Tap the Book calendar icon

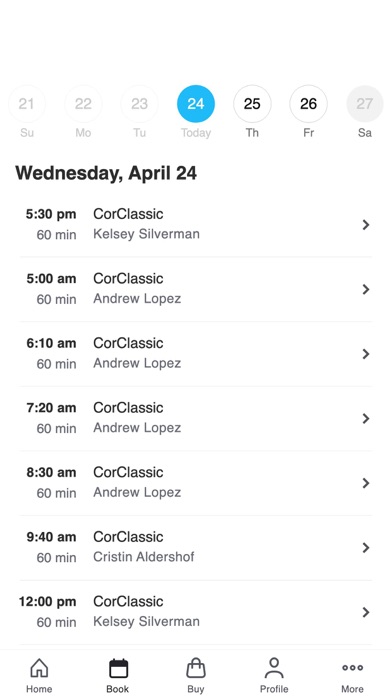(118, 668)
